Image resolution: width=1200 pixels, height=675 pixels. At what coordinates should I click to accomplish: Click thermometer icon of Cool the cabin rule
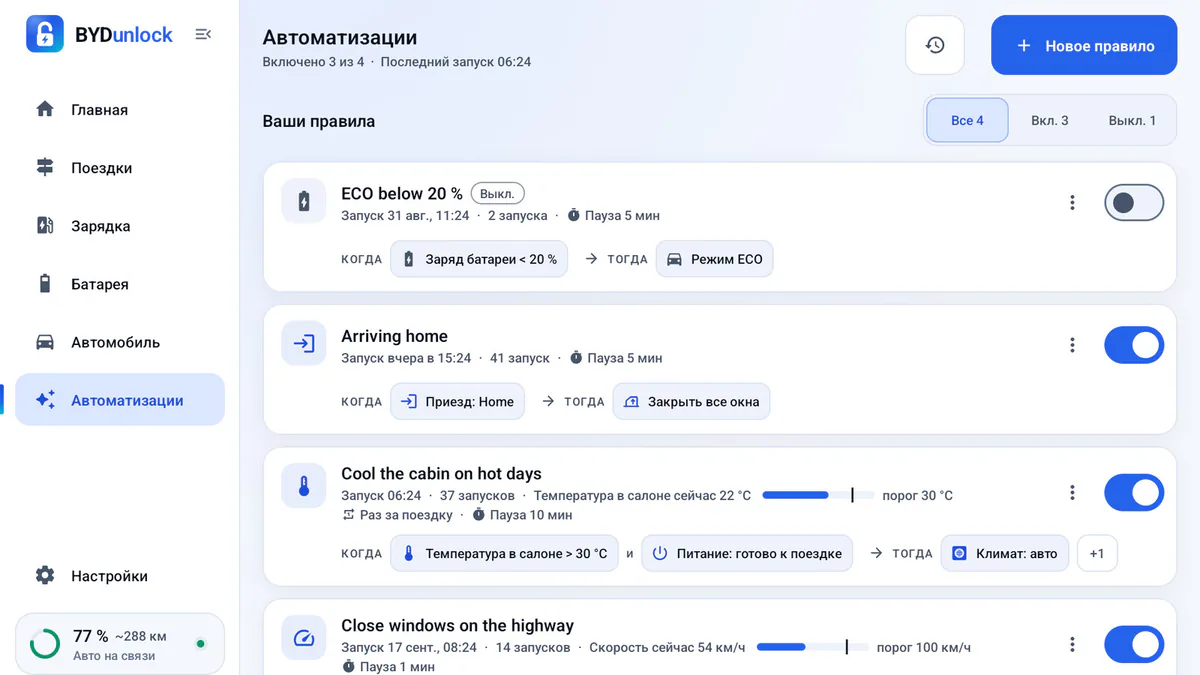click(x=304, y=486)
